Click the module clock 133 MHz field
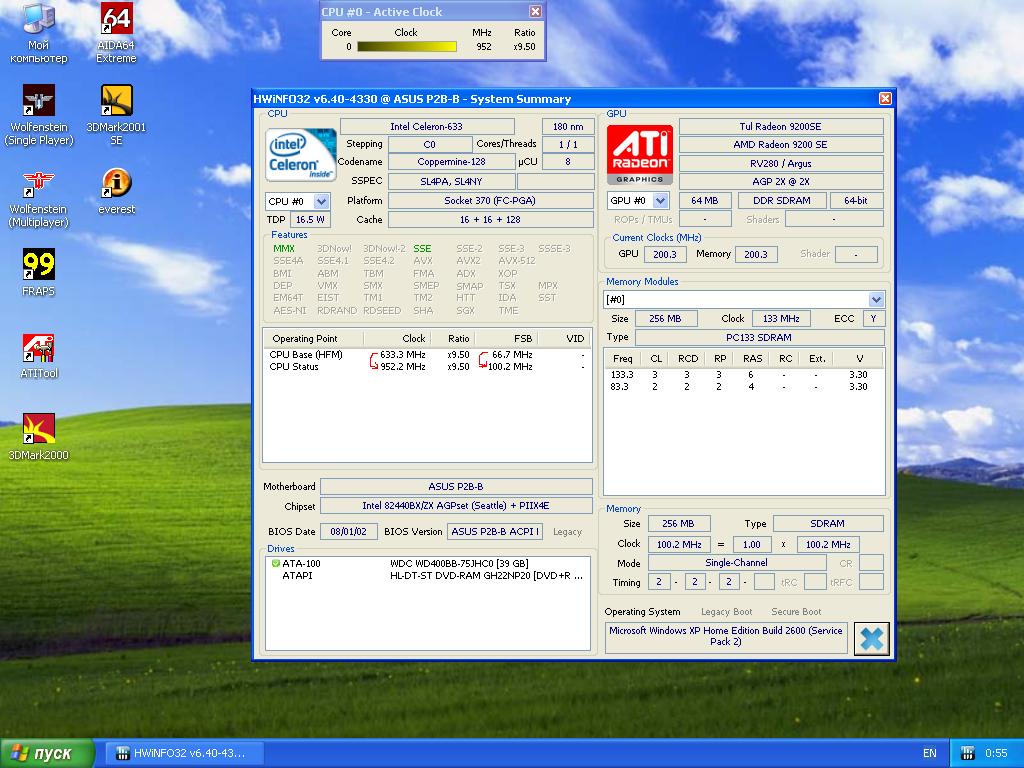The width and height of the screenshot is (1024, 768). coord(781,319)
